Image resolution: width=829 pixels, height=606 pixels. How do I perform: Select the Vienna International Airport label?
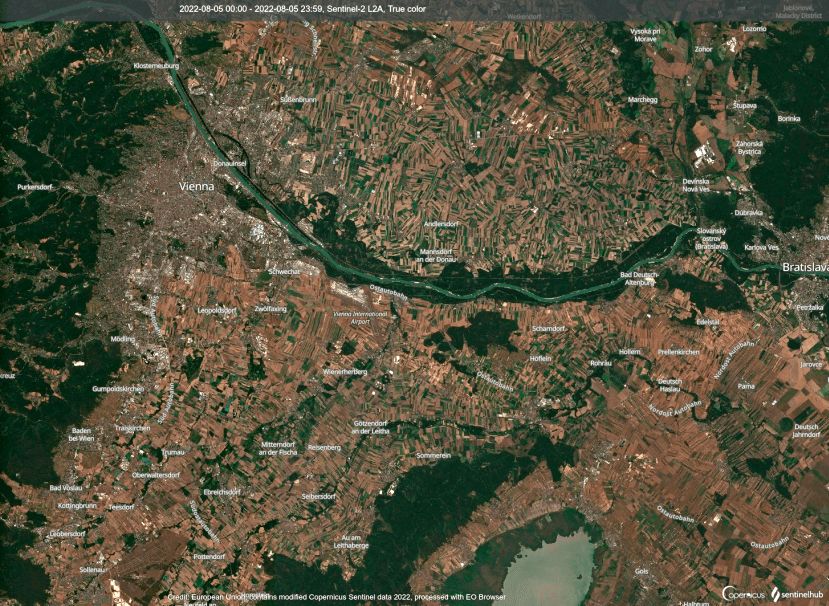pyautogui.click(x=357, y=317)
